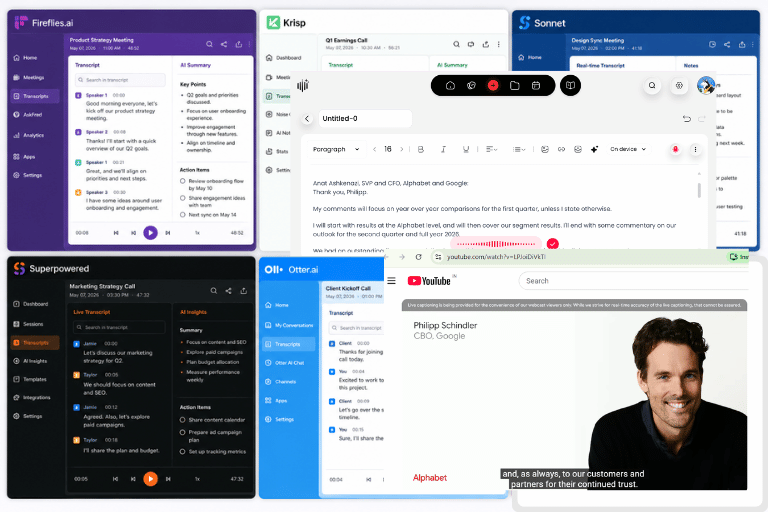768x512 pixels.
Task: Click the YouTube search box
Action: [634, 281]
